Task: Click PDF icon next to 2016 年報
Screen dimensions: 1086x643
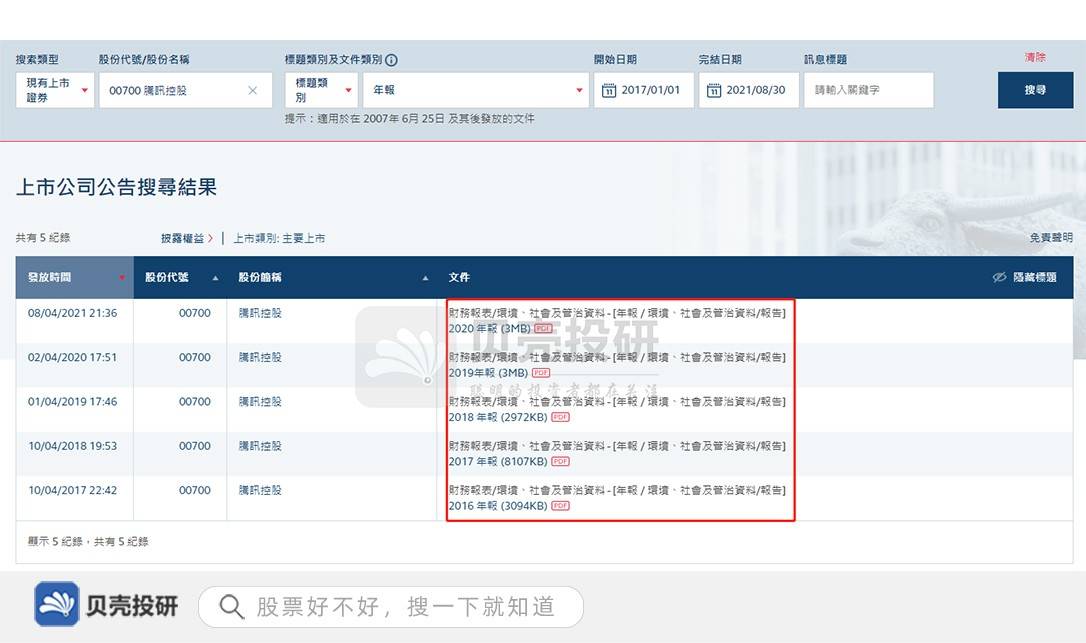Action: click(560, 506)
